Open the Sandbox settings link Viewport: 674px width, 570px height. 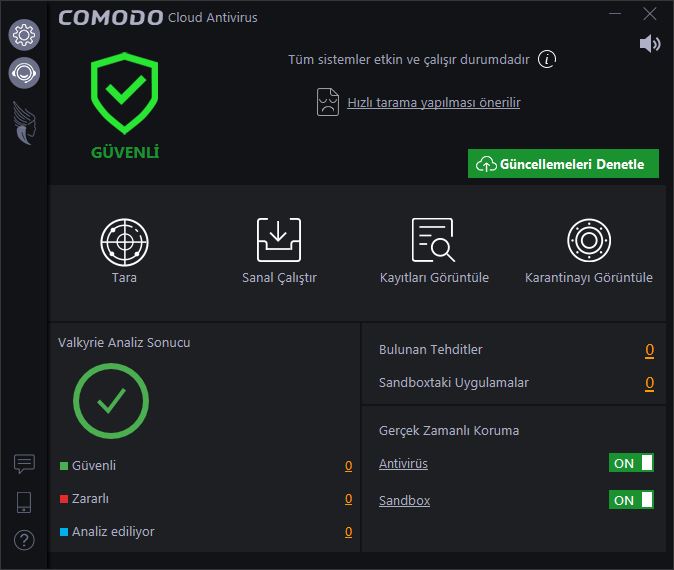[x=404, y=500]
